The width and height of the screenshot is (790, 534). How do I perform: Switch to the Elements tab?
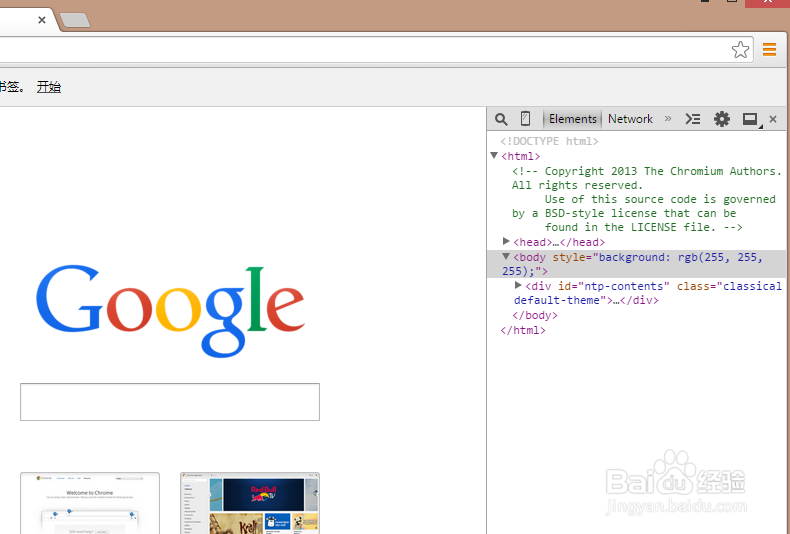pos(572,119)
